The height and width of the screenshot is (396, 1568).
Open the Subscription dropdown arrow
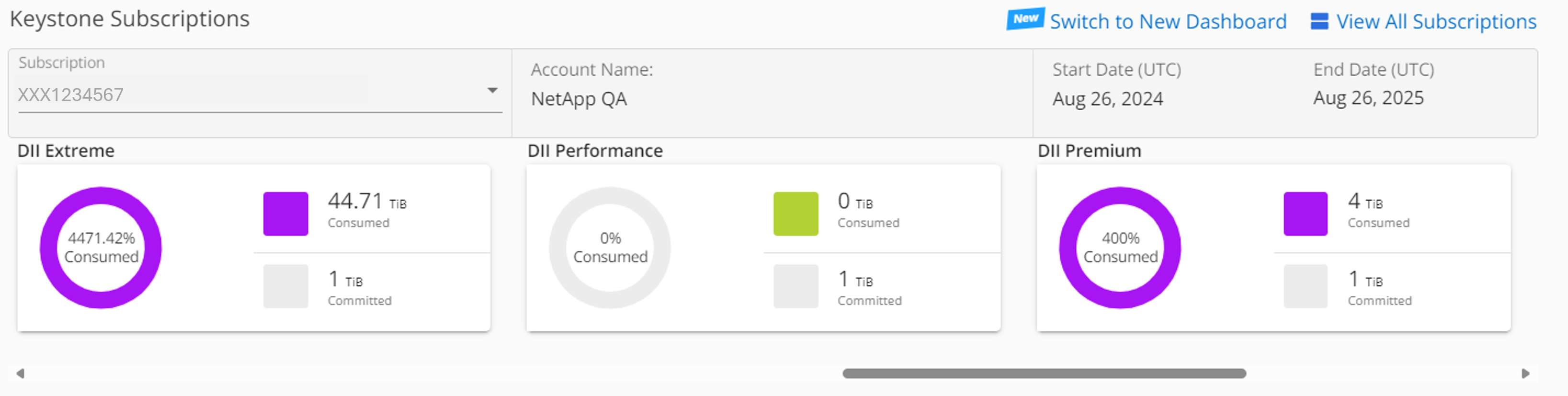(x=492, y=91)
